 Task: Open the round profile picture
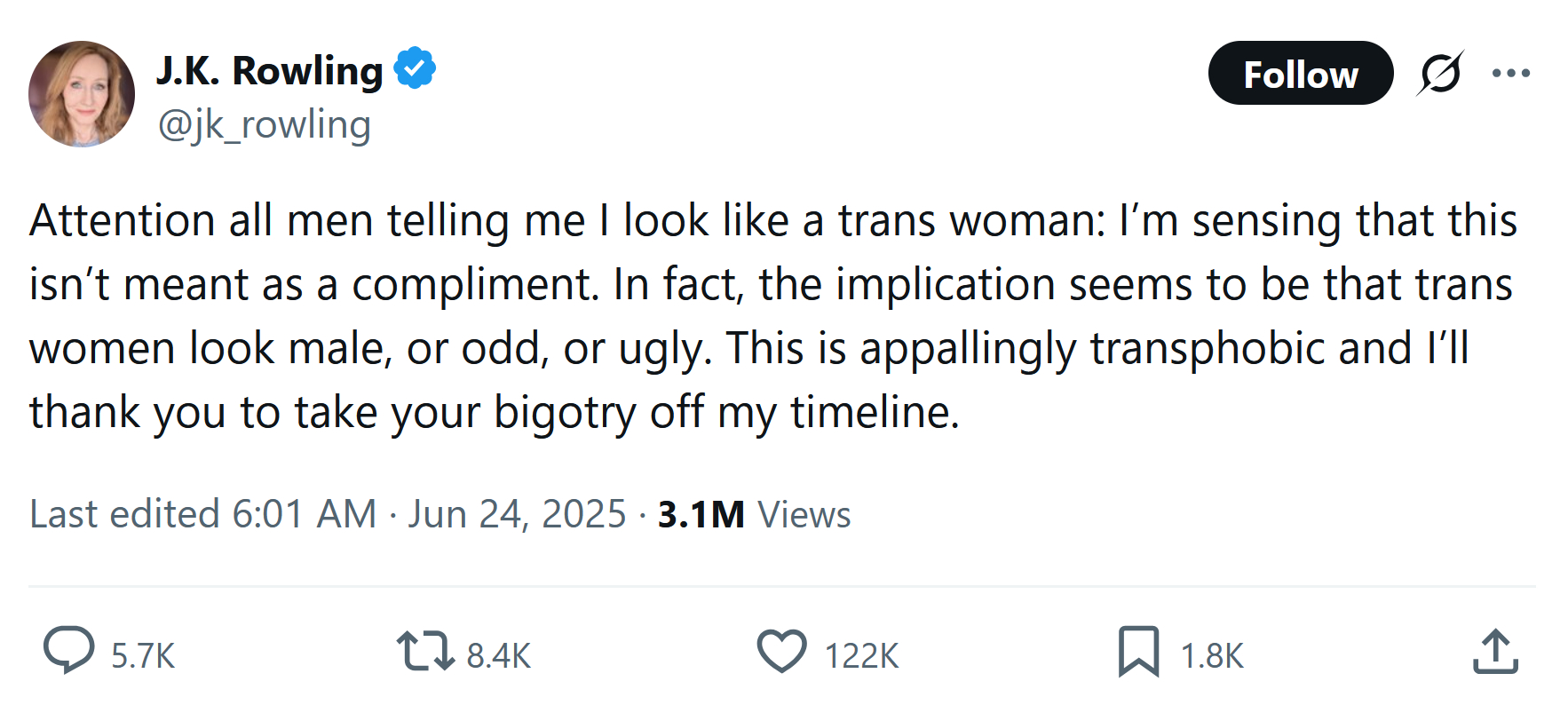click(82, 94)
